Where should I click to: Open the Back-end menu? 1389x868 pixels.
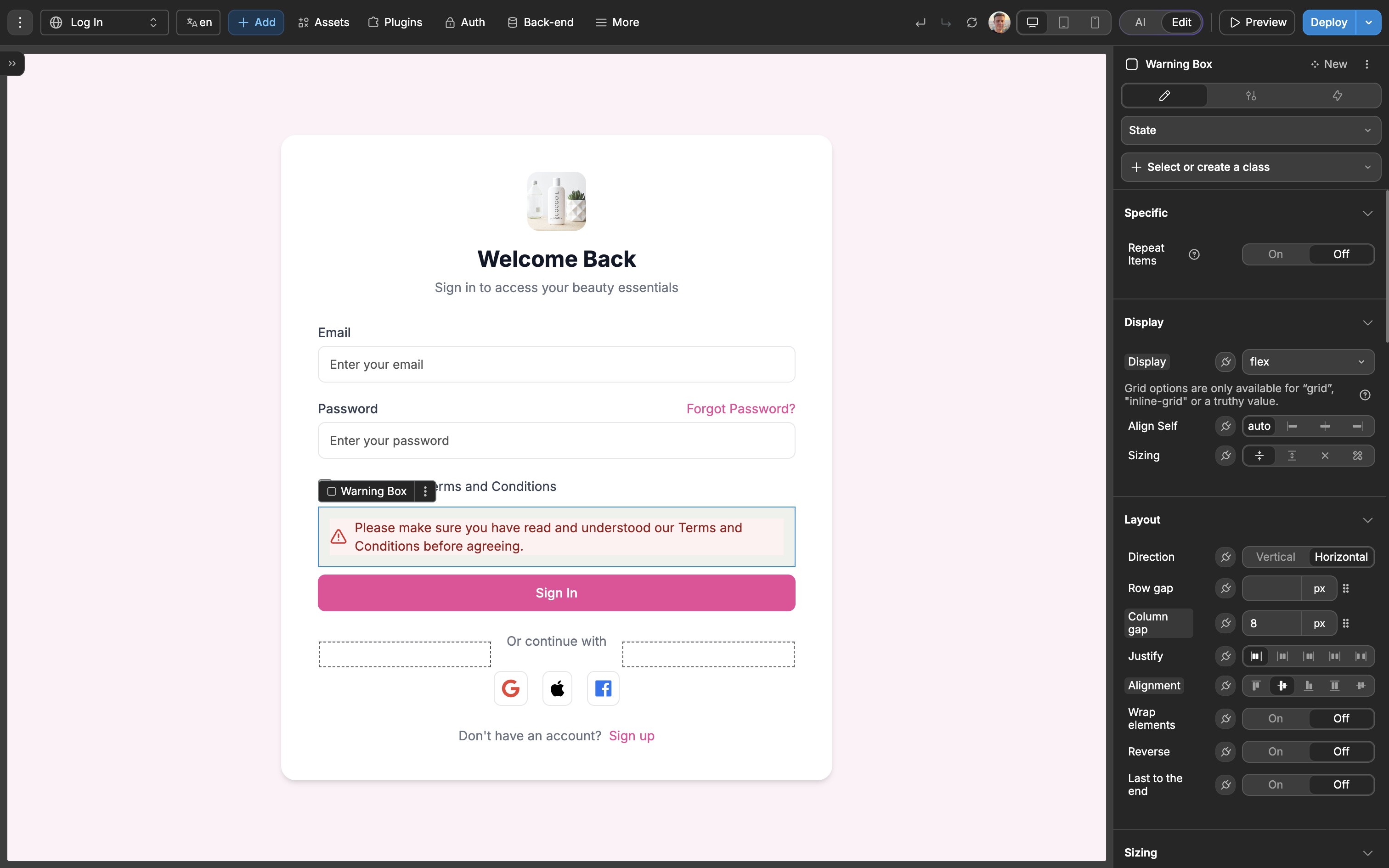click(541, 23)
